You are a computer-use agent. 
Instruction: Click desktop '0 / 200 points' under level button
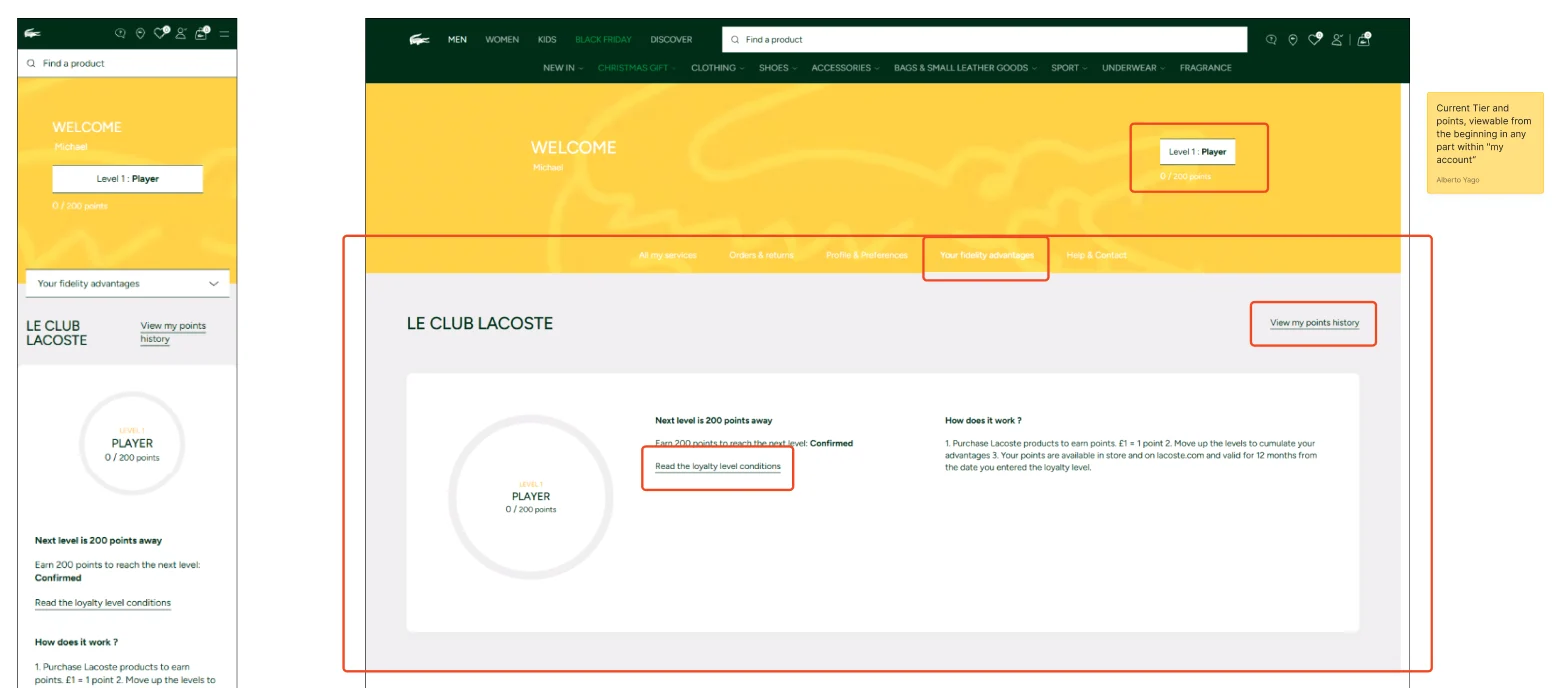pos(1185,176)
